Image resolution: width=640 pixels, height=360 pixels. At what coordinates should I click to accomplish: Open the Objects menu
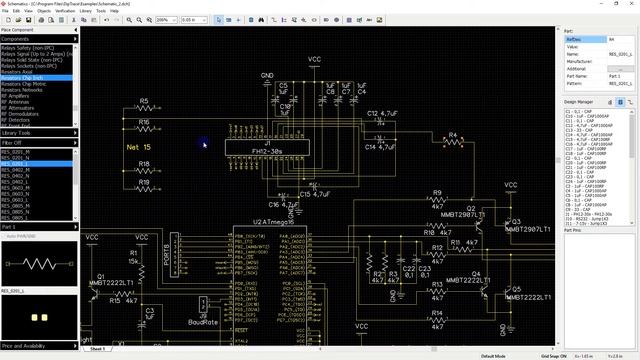[x=44, y=11]
